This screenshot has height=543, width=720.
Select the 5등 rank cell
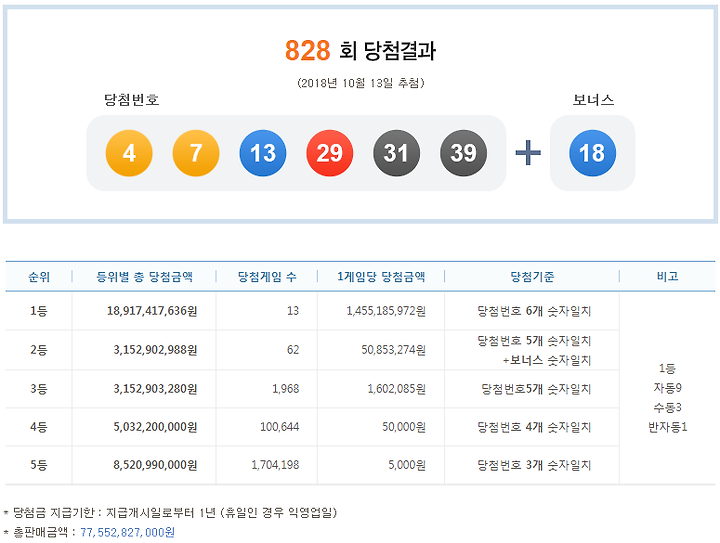(39, 465)
